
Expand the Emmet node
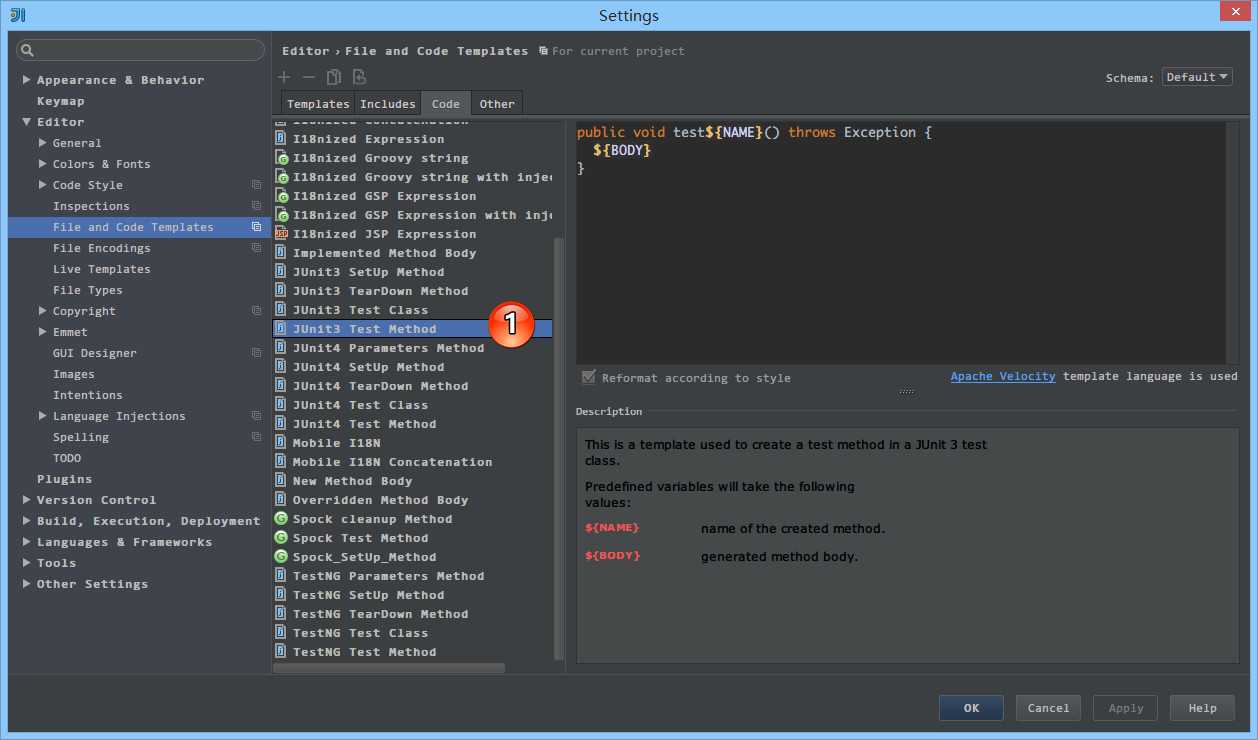pos(43,332)
